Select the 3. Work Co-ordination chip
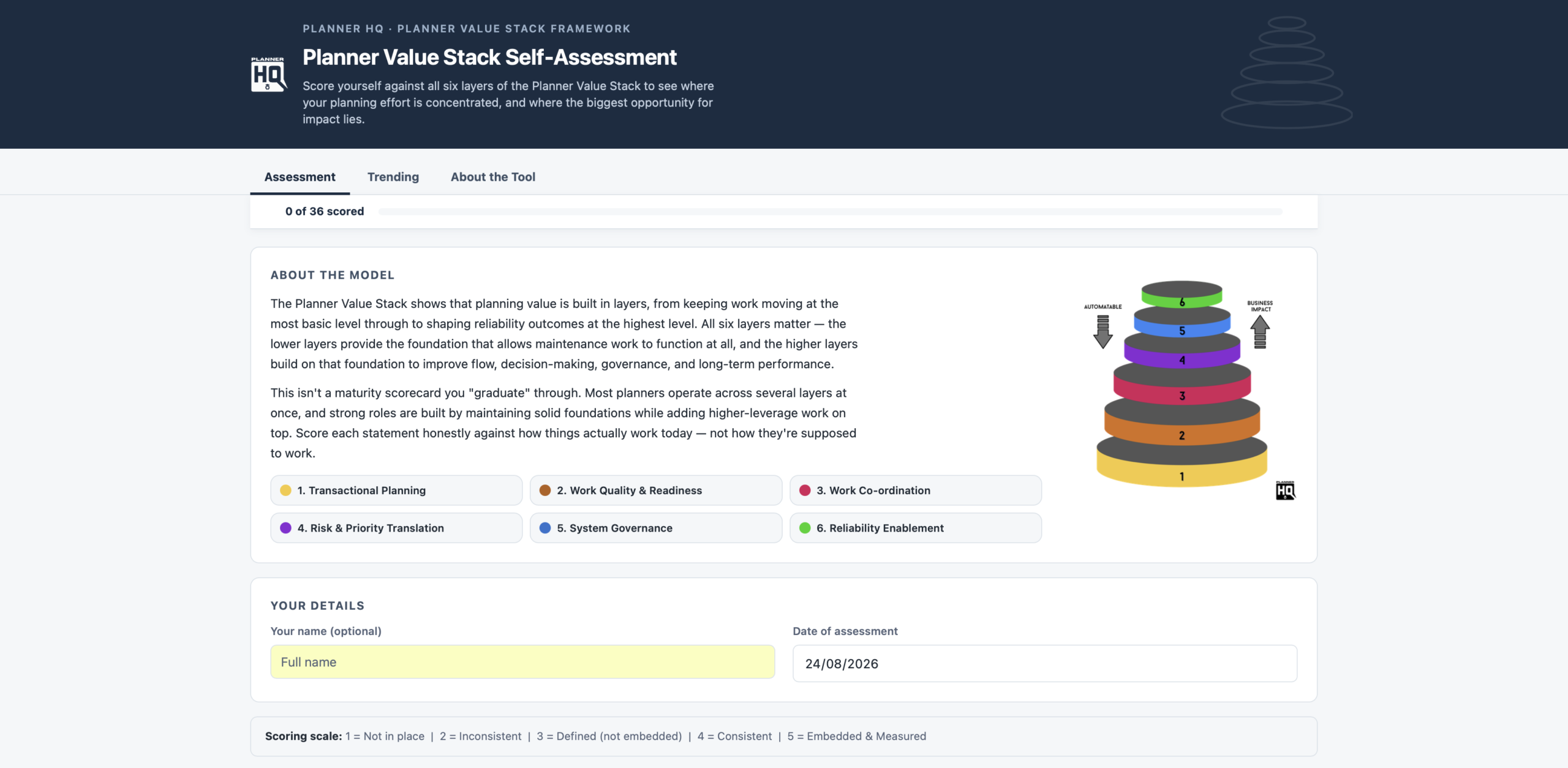Screen dimensions: 1568x768 pos(916,491)
